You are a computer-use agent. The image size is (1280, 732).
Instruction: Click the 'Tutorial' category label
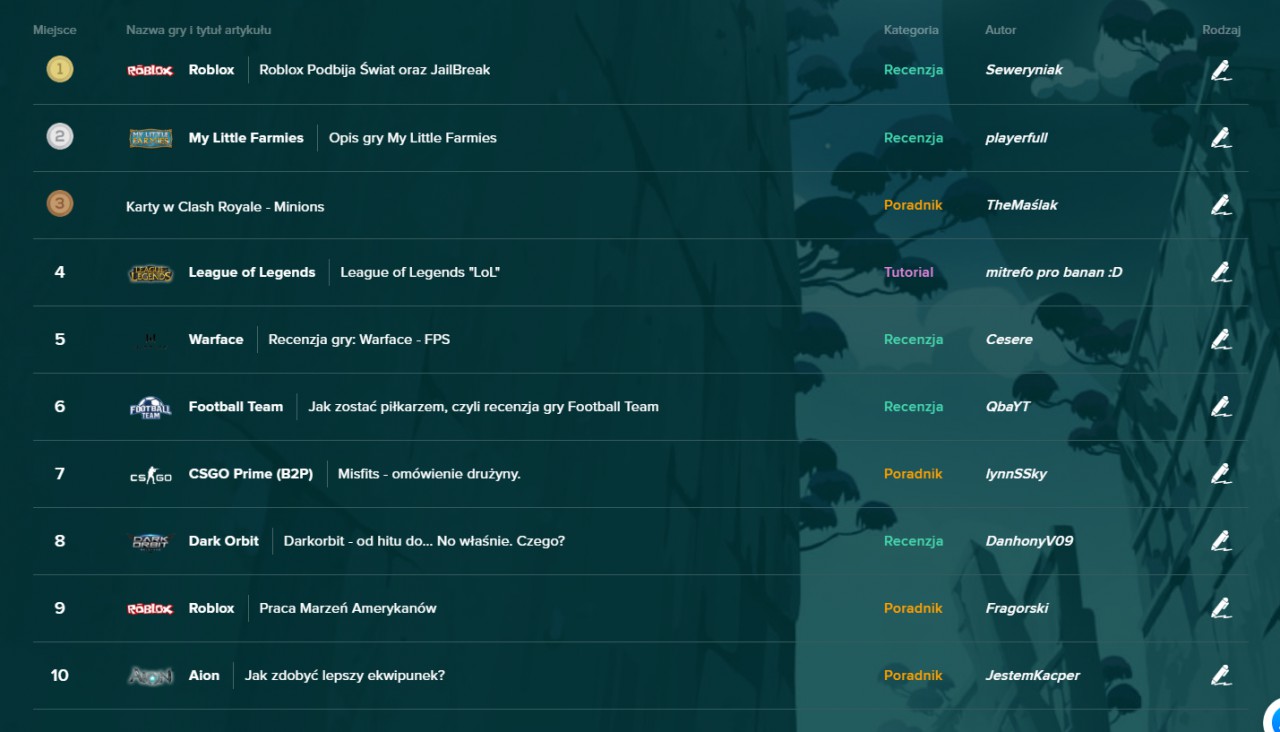pyautogui.click(x=909, y=272)
